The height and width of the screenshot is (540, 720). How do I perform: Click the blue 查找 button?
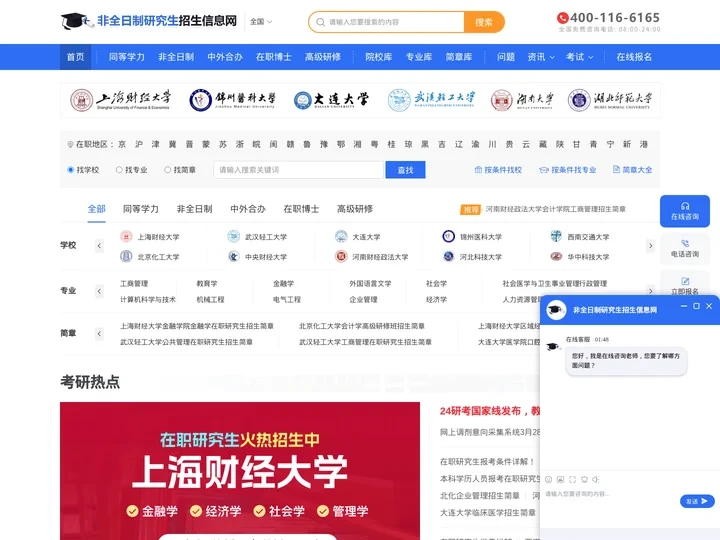point(405,170)
